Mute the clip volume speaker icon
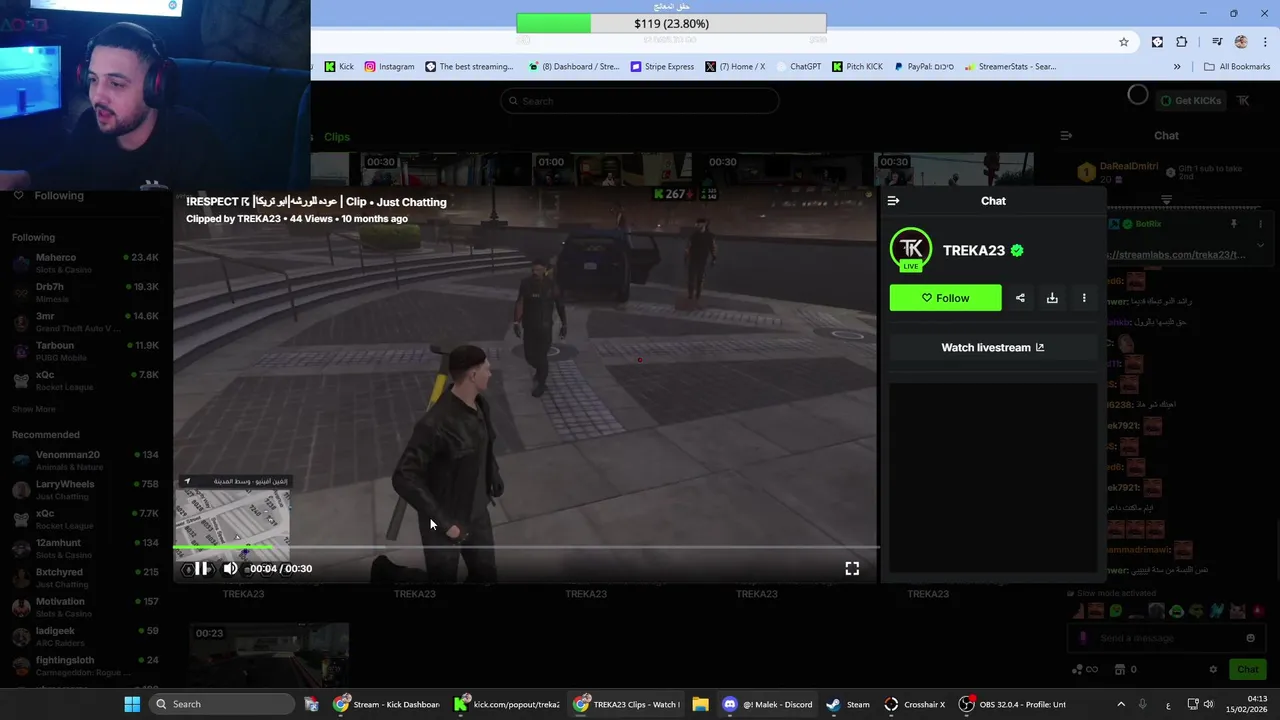1280x720 pixels. (230, 568)
